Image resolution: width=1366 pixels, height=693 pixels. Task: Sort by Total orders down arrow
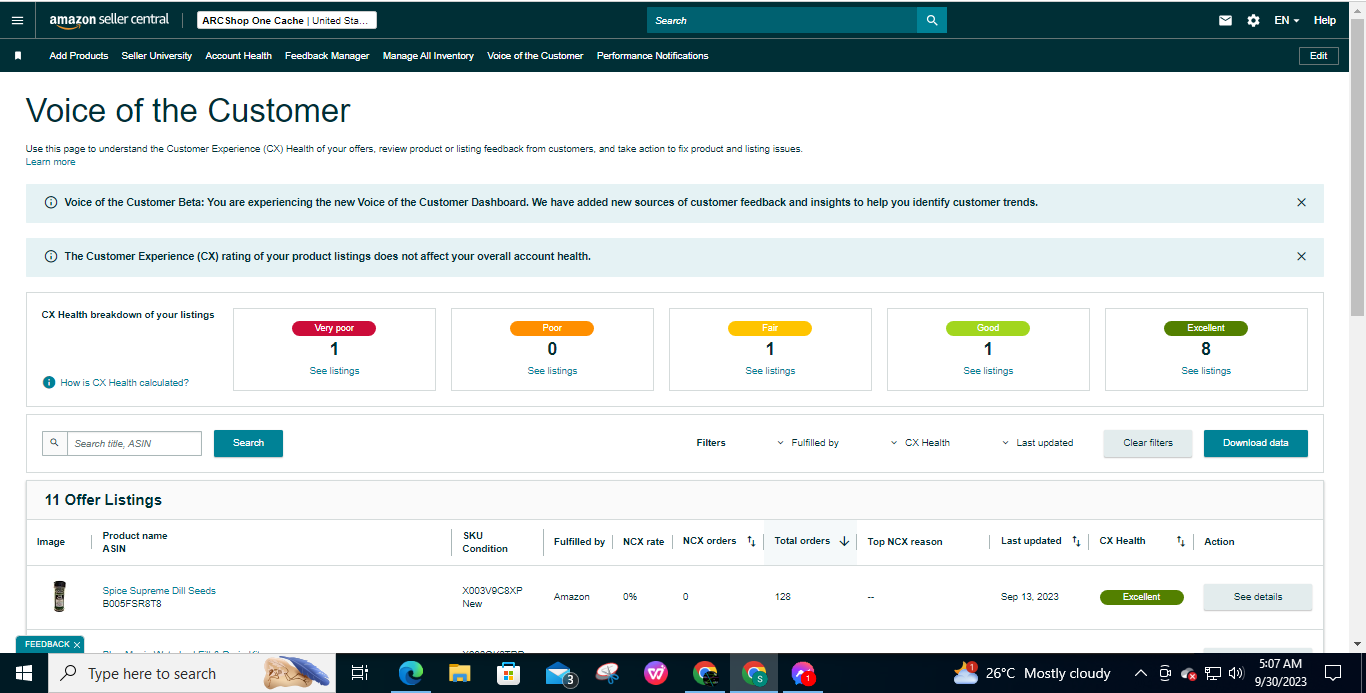tap(844, 541)
